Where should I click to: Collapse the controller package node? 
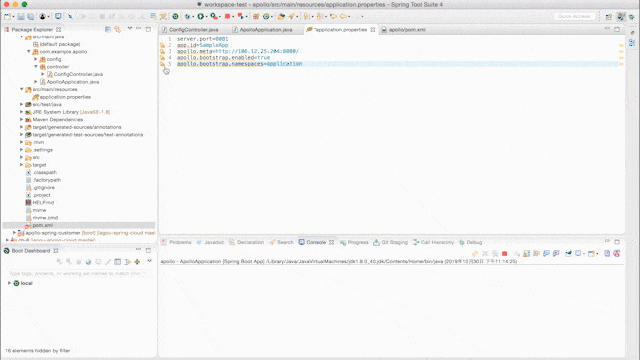tap(36, 67)
